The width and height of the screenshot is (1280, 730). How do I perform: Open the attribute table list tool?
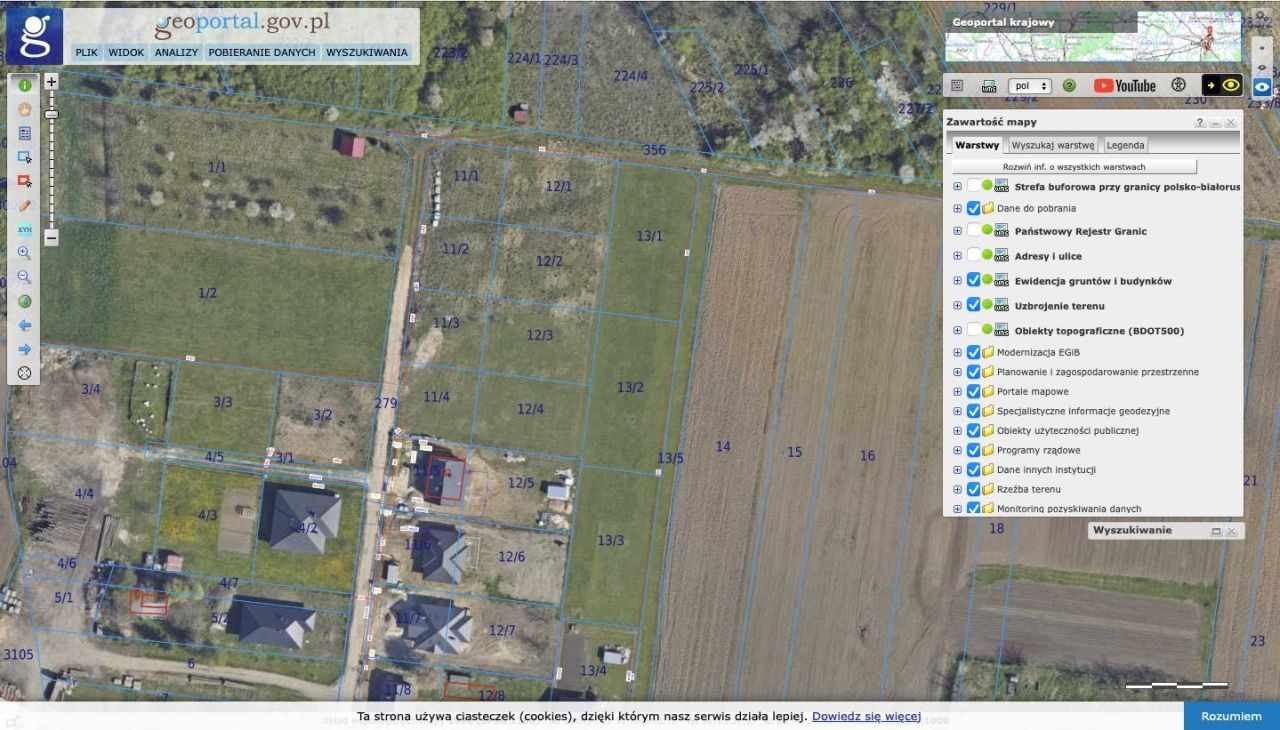(x=25, y=133)
